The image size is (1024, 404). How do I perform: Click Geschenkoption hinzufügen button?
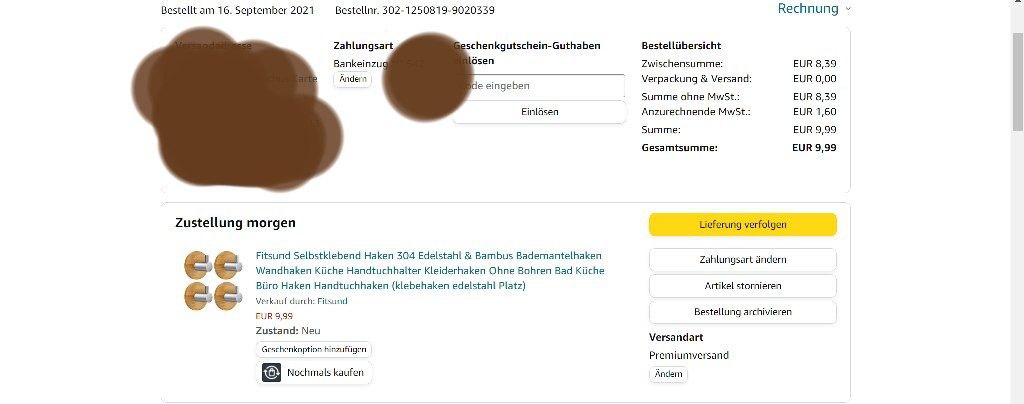pos(313,349)
